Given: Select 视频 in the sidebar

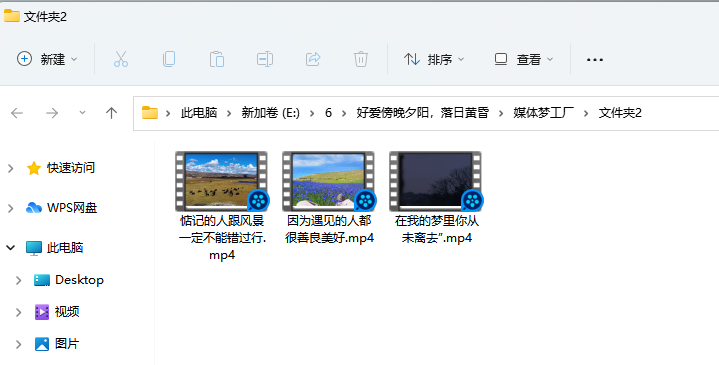Looking at the screenshot, I should pyautogui.click(x=57, y=312).
